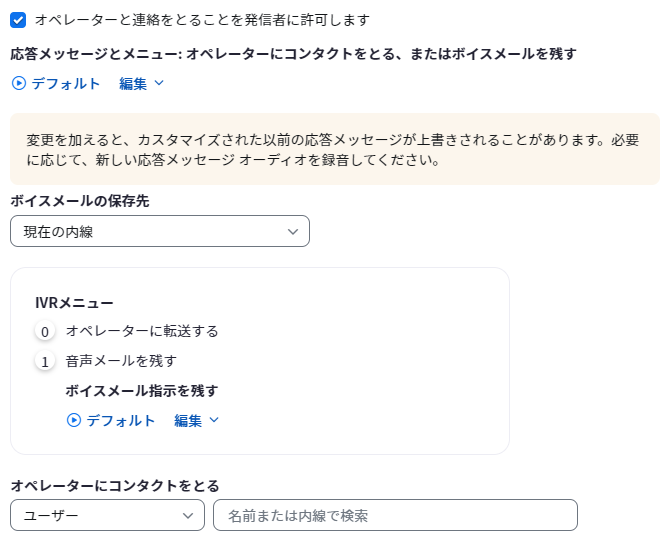
Task: Play the default audio under 応答メッセージとメニュー
Action: (18, 83)
